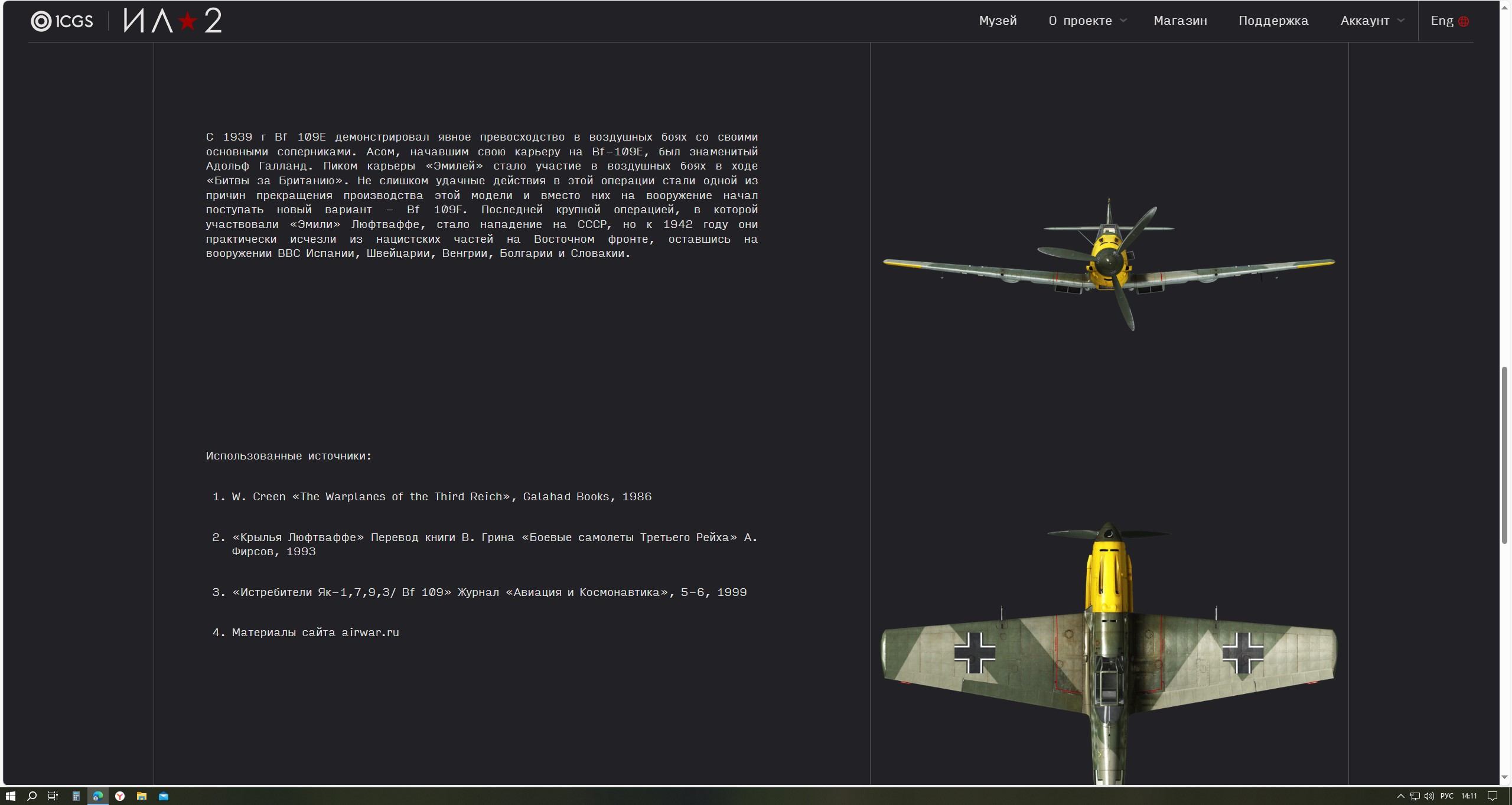Click Microsoft Edge taskbar icon
This screenshot has width=1512, height=805.
(x=98, y=796)
